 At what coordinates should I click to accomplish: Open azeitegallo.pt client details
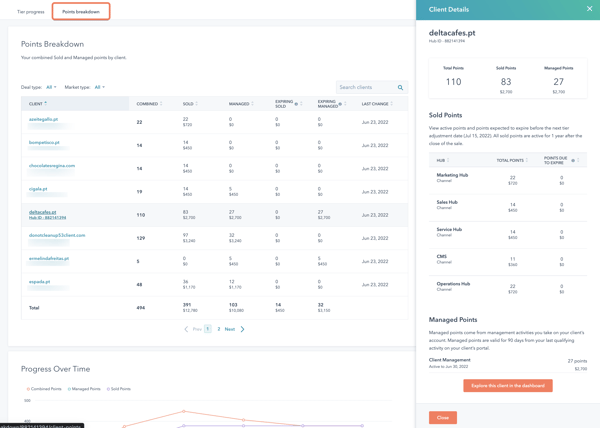click(44, 119)
